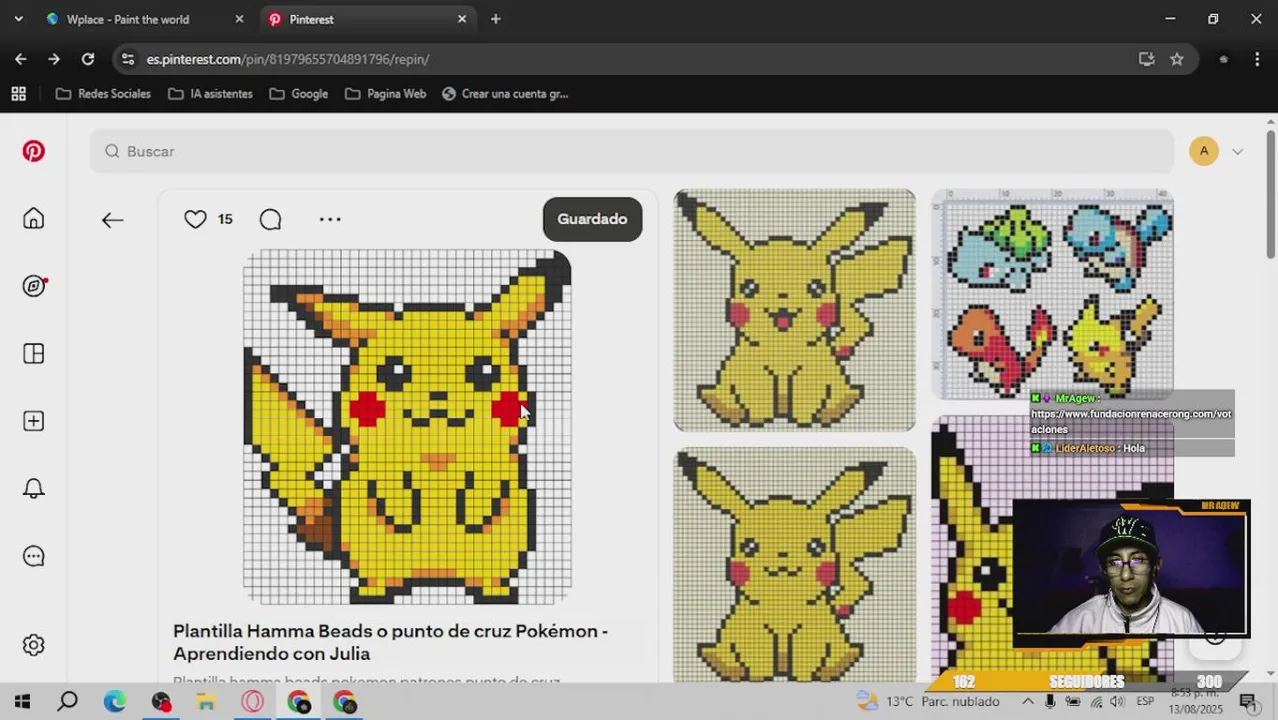Open IA asistentes bookmark folder

tap(211, 94)
